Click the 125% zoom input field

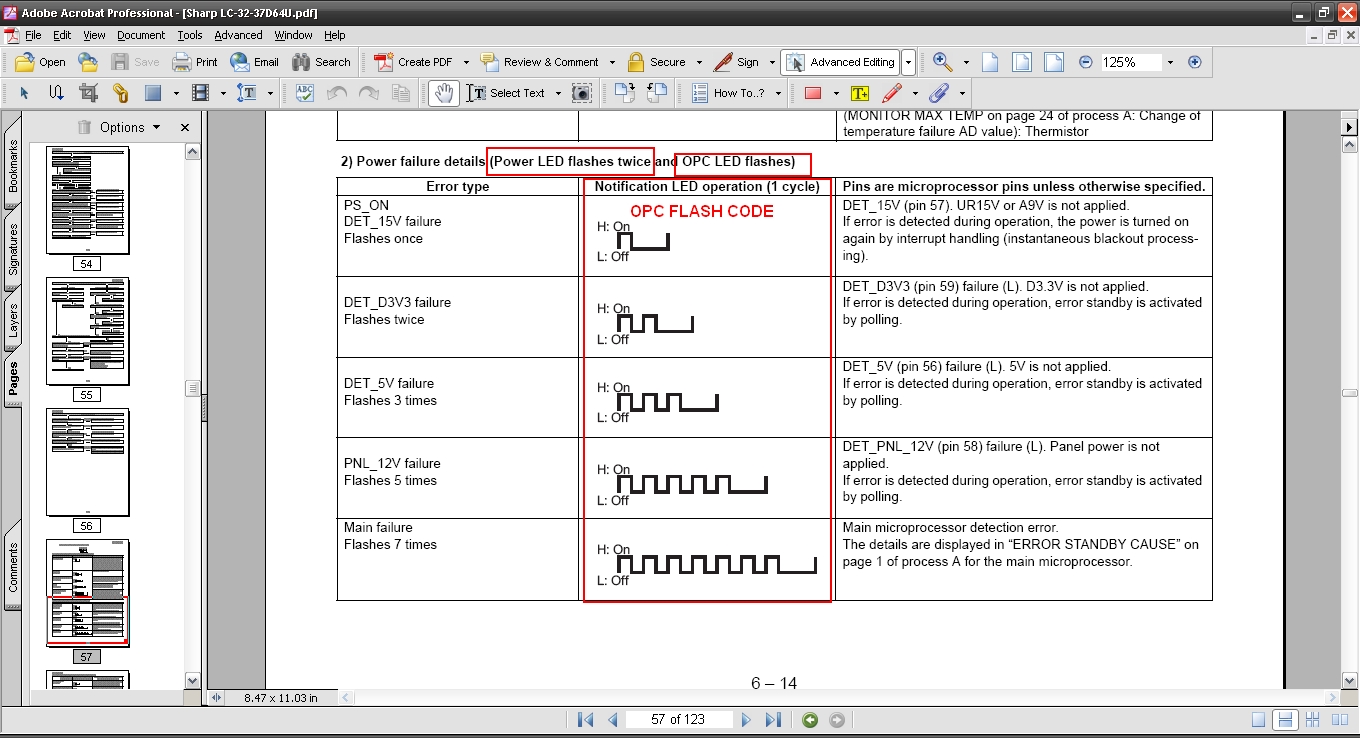tap(1131, 62)
